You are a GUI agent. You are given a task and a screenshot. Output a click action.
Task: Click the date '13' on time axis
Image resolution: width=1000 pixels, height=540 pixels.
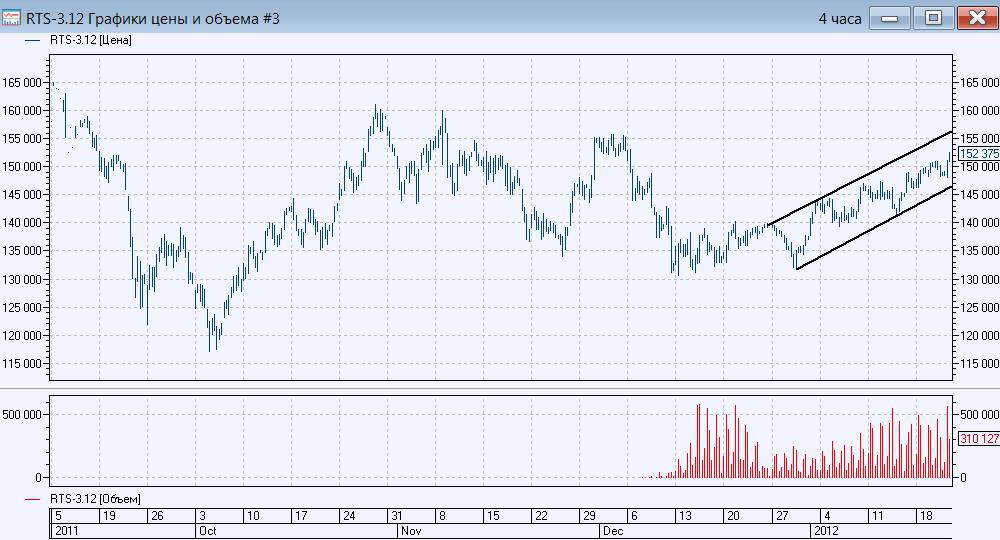click(x=685, y=516)
